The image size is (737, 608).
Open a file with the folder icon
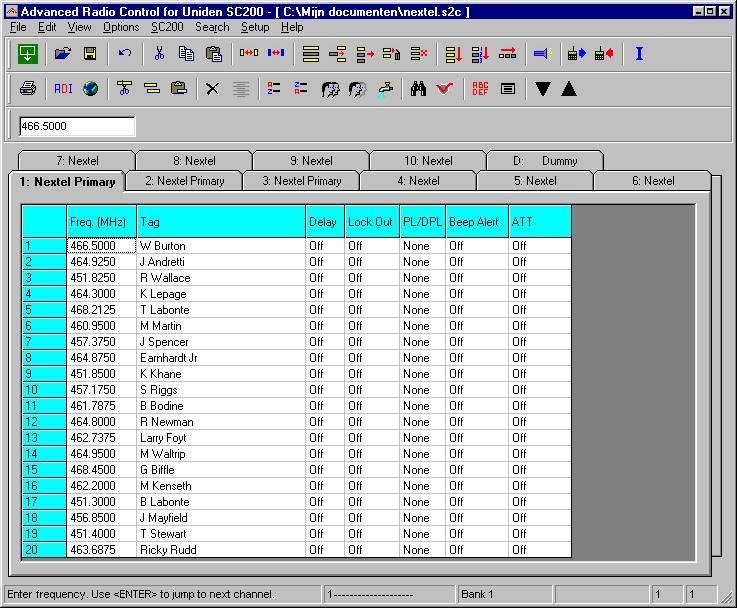click(x=63, y=54)
